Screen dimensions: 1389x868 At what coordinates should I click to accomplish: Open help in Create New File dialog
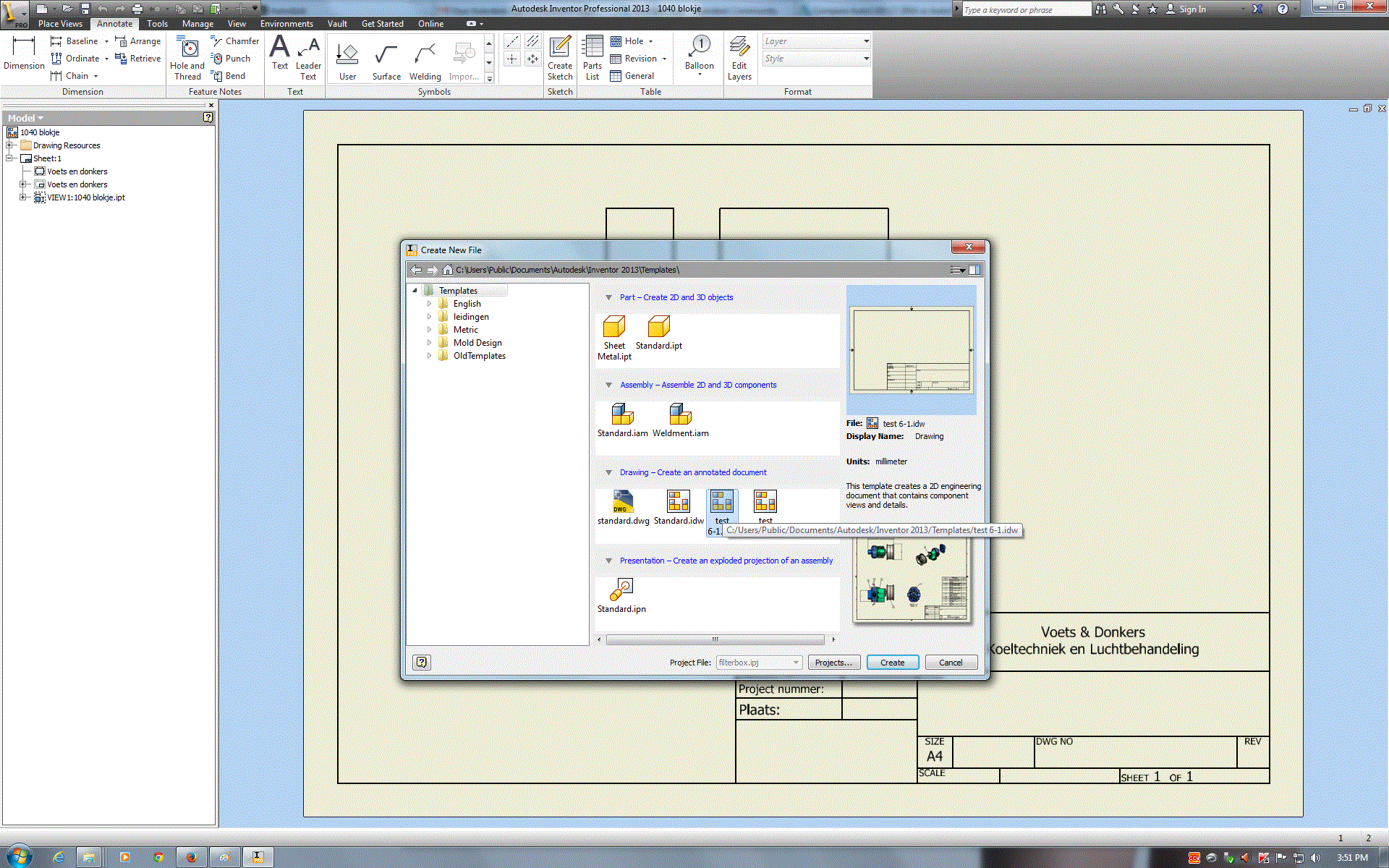422,662
